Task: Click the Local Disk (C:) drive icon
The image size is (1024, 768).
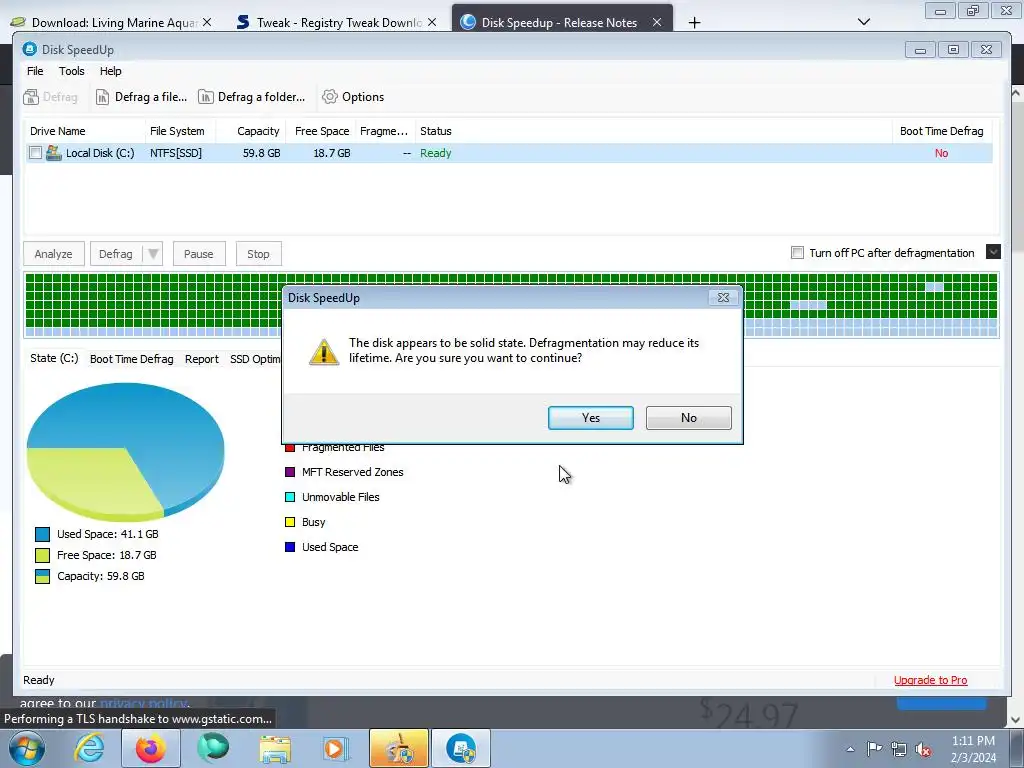Action: [54, 153]
